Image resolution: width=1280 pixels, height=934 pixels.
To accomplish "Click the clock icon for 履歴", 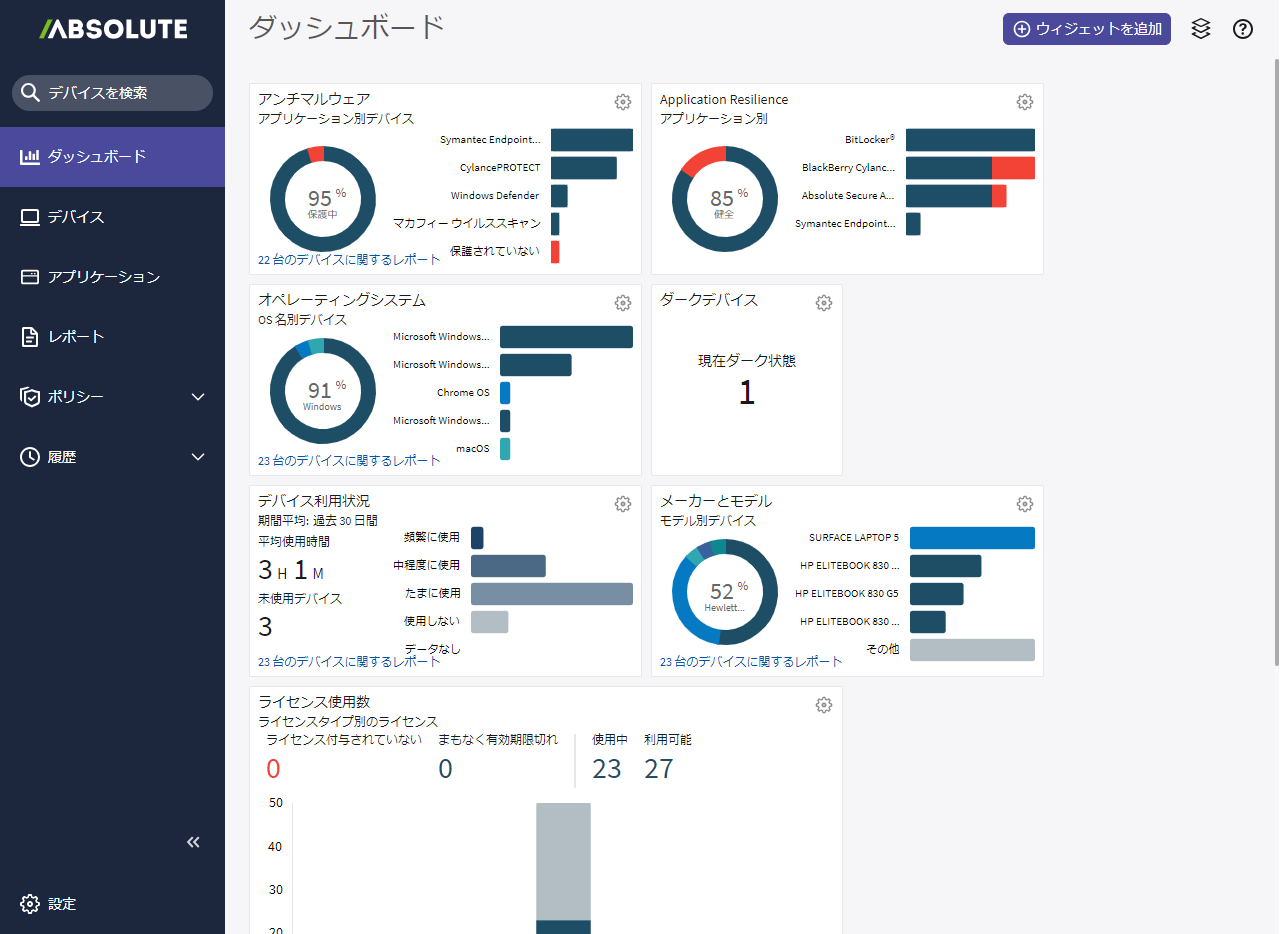I will (30, 457).
